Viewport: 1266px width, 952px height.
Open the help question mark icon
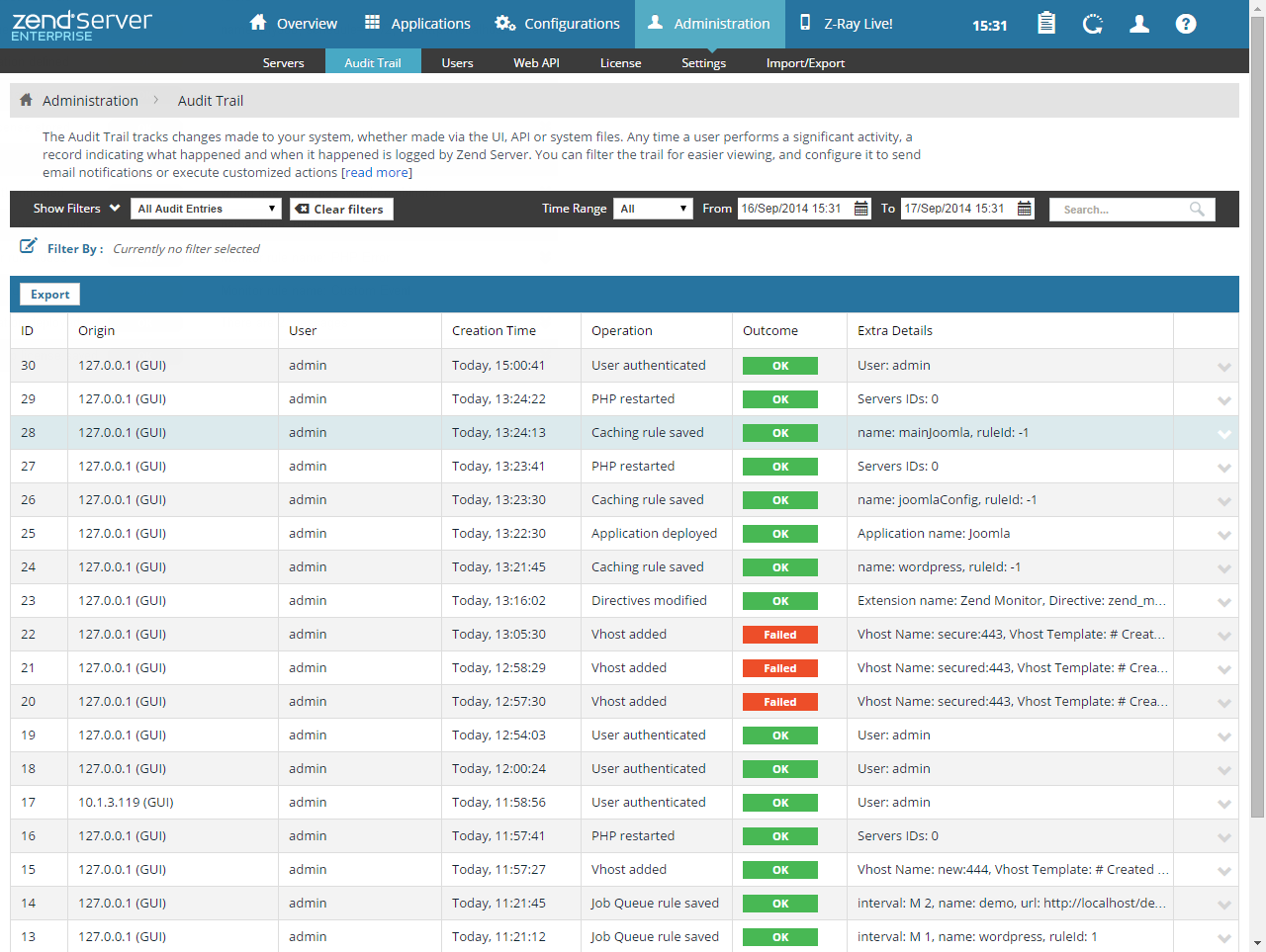pyautogui.click(x=1186, y=24)
